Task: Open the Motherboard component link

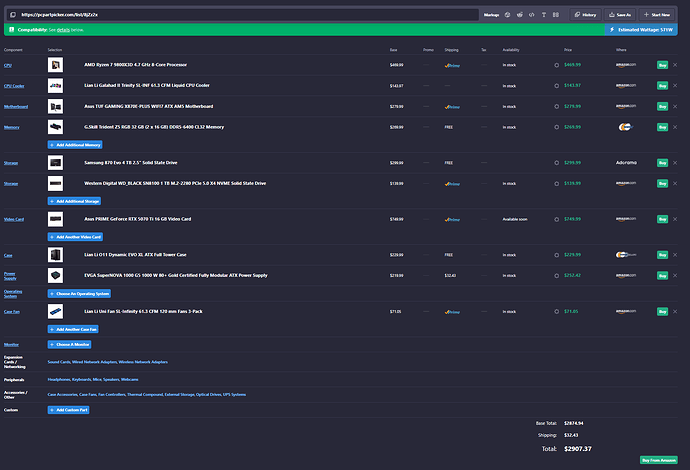Action: tap(16, 106)
